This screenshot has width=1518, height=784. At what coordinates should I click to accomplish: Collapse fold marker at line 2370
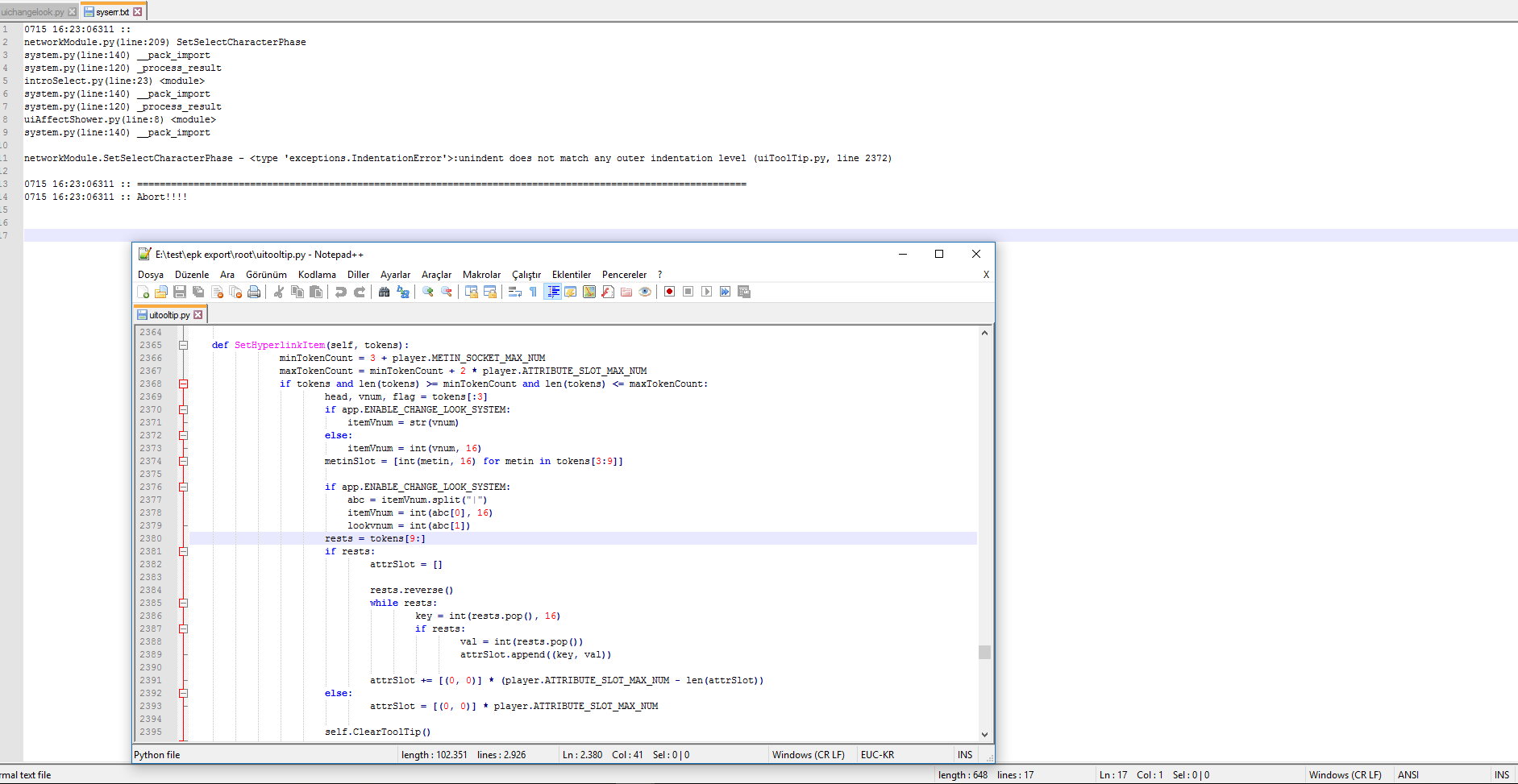[x=183, y=409]
